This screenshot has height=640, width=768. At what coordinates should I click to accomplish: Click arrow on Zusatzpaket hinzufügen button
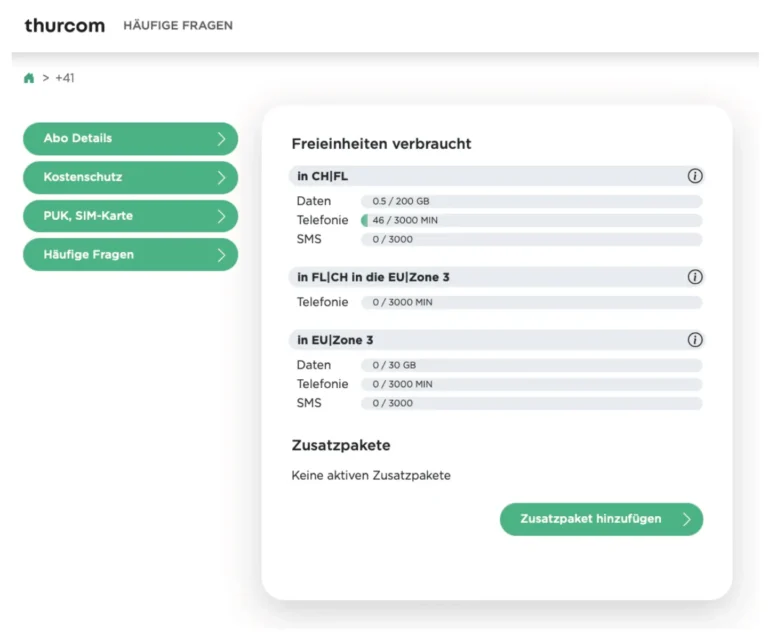[686, 519]
